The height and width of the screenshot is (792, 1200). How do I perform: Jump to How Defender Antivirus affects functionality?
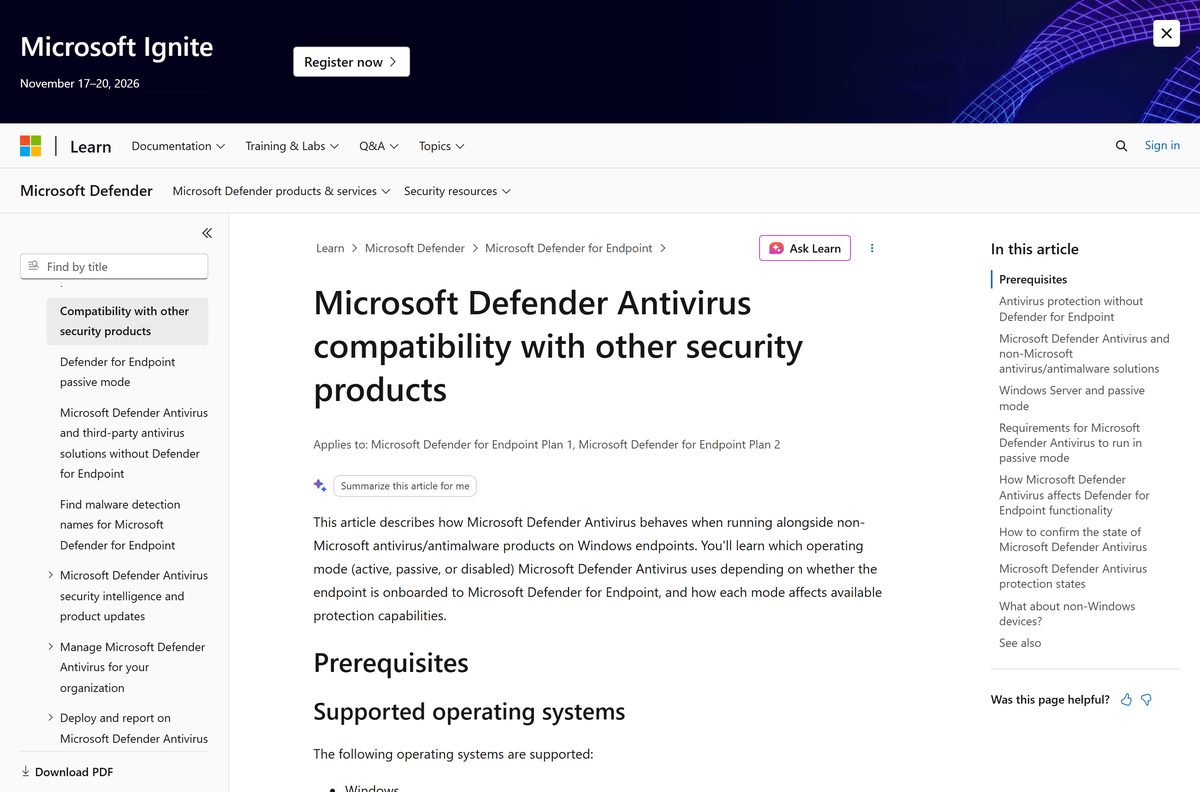click(1074, 495)
